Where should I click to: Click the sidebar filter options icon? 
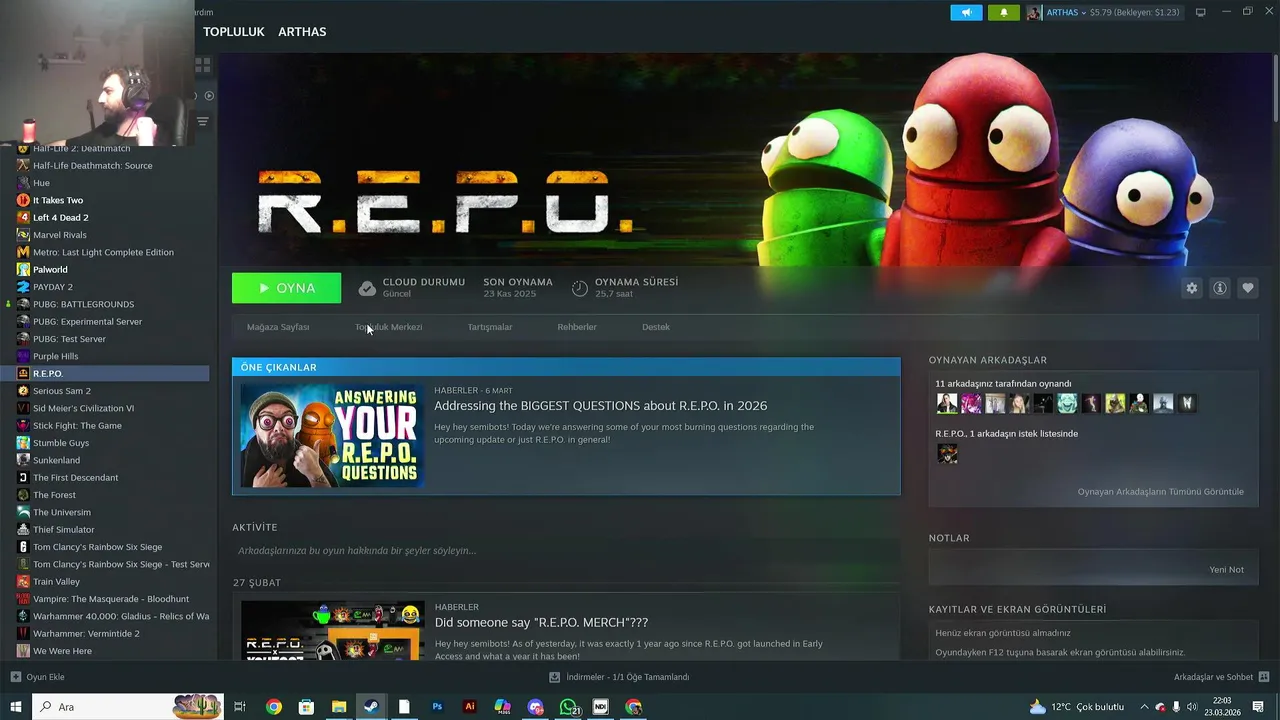coord(203,121)
